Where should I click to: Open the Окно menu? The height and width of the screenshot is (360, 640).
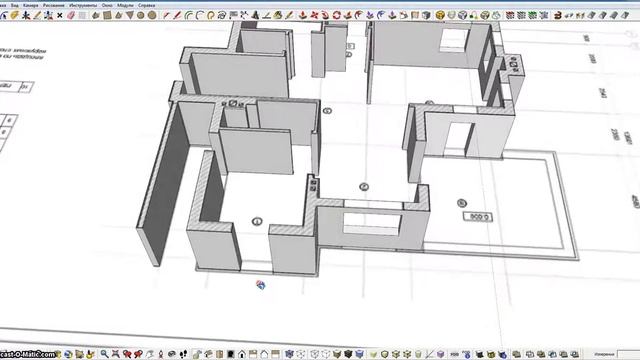tap(107, 5)
